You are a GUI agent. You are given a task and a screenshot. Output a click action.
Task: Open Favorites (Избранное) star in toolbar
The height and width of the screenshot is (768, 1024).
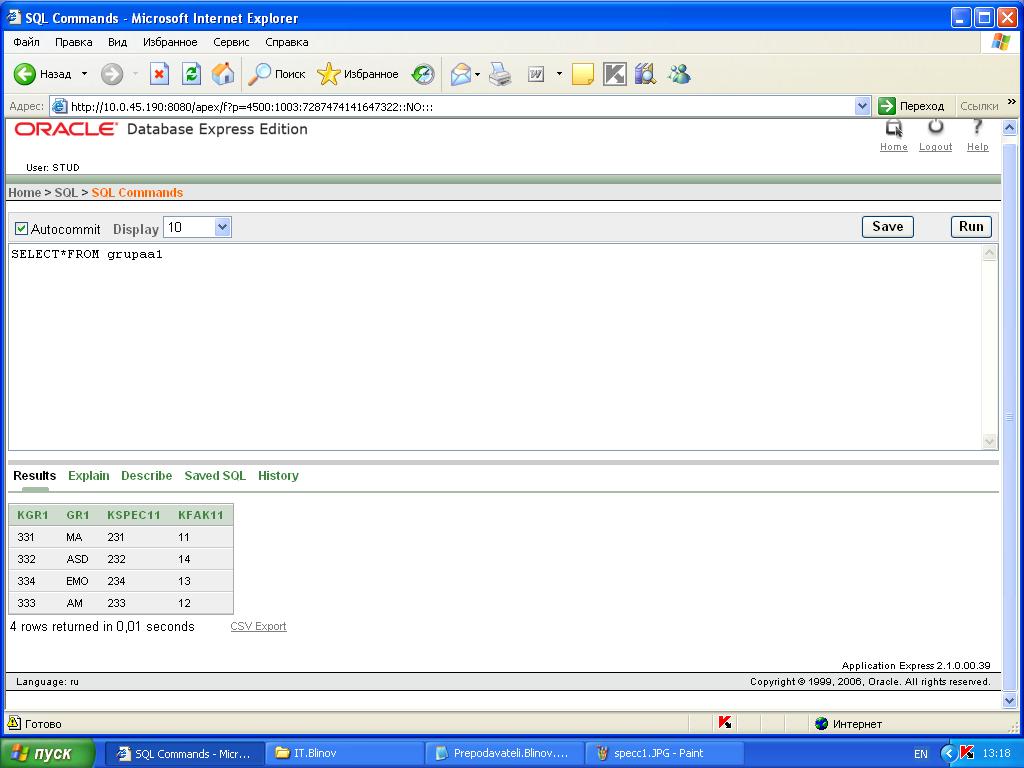click(x=328, y=74)
